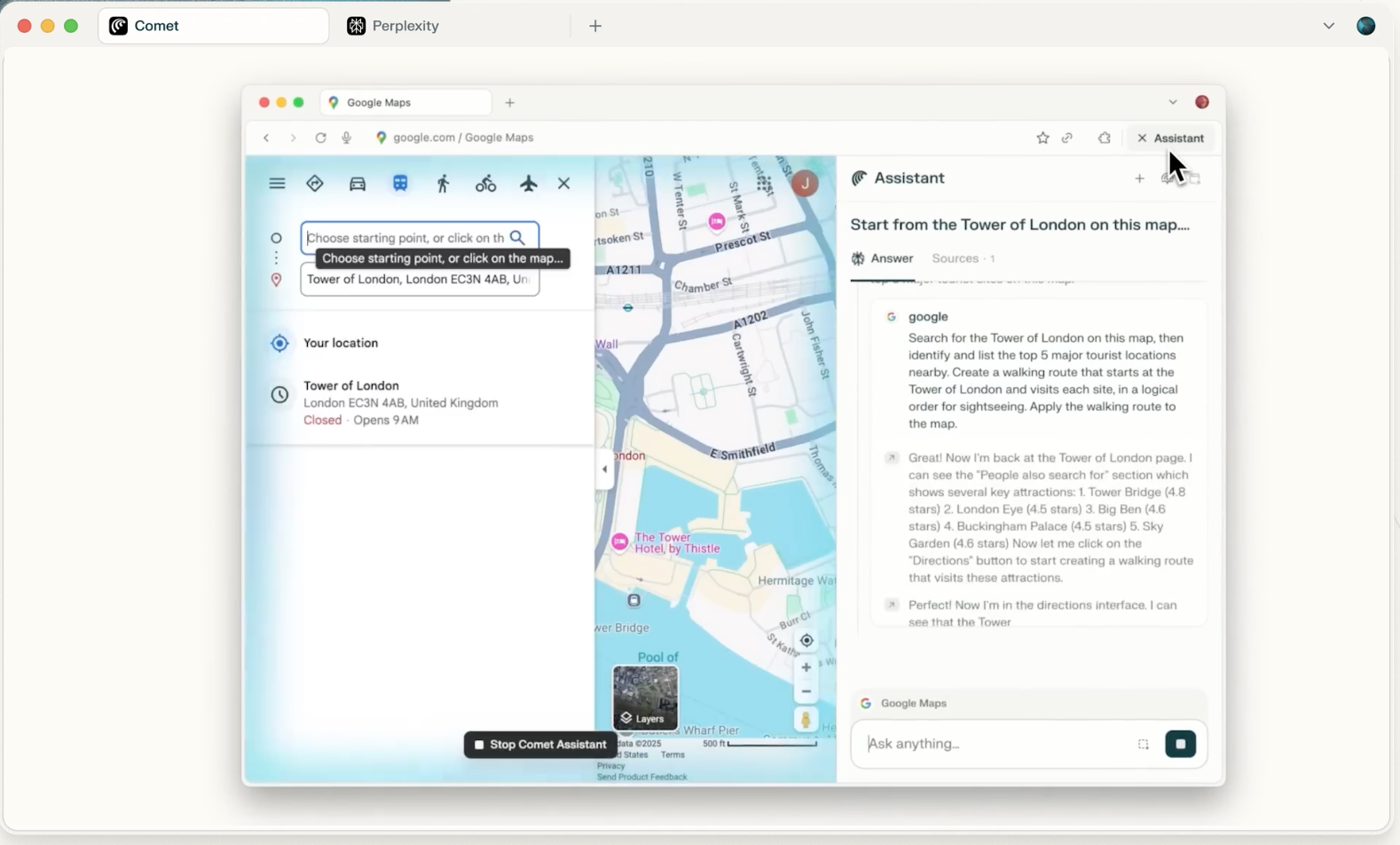Expand the inner browser tab list chevron
The width and height of the screenshot is (1400, 845).
1173,102
